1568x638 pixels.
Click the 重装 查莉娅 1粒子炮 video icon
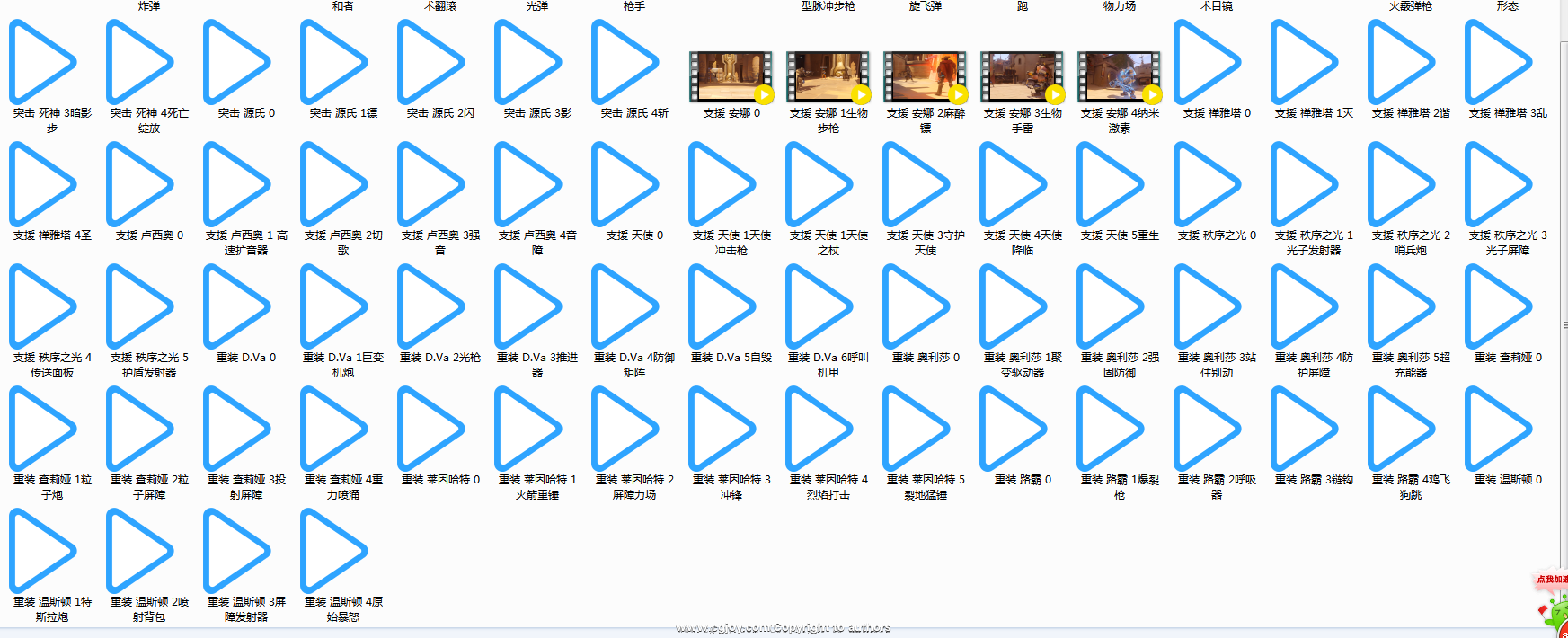pyautogui.click(x=43, y=429)
